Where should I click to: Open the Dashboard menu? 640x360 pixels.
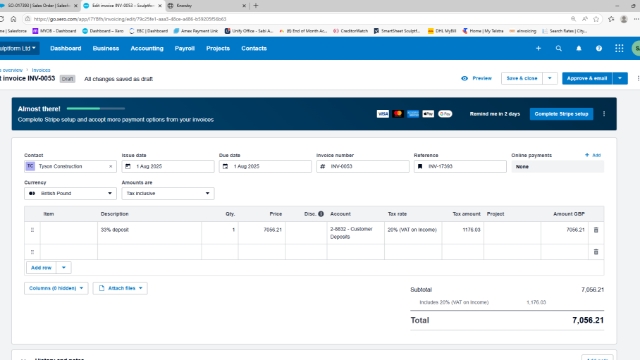point(66,48)
